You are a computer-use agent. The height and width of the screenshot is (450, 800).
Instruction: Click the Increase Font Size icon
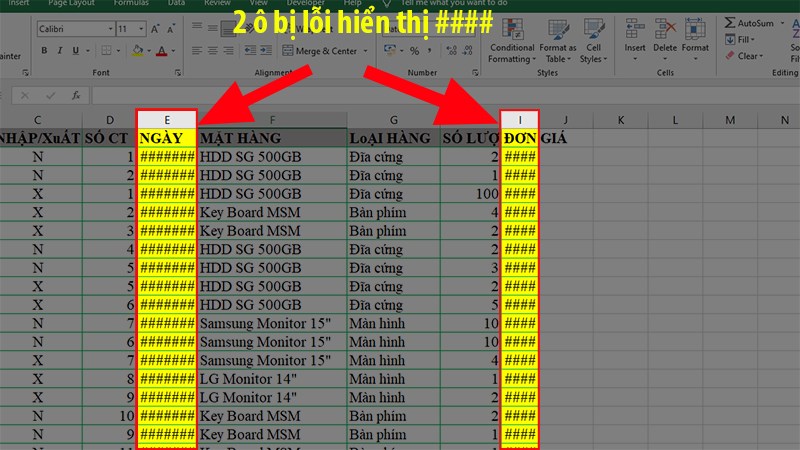tap(156, 29)
